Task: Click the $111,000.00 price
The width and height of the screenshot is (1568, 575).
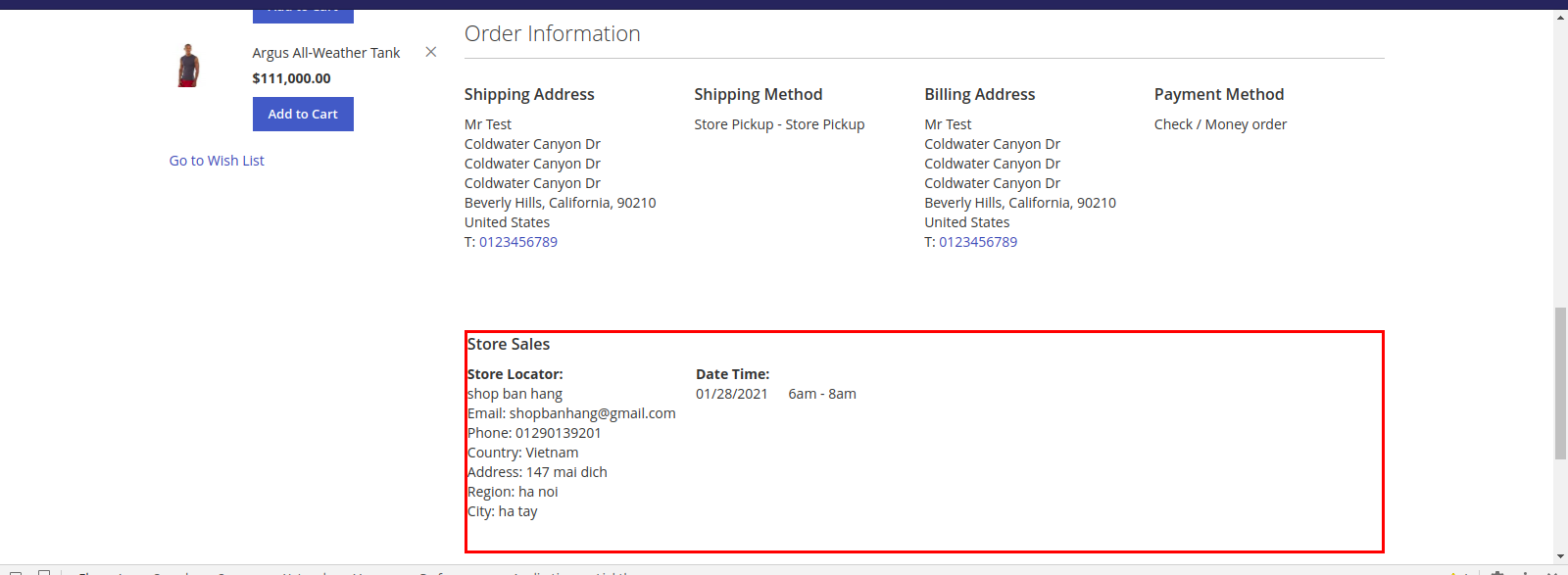Action: (291, 78)
